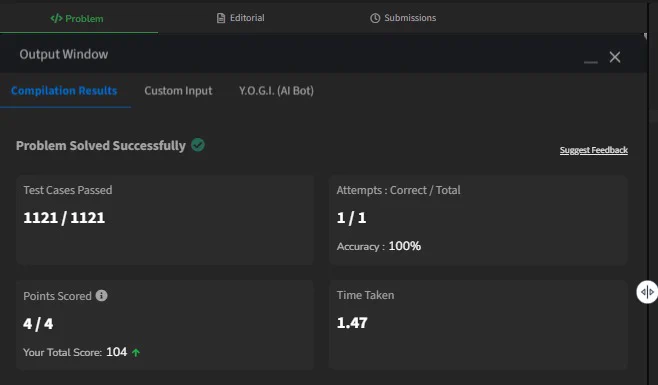Click 'Problem Solved Successfully' heading
The height and width of the screenshot is (385, 658).
click(x=101, y=146)
